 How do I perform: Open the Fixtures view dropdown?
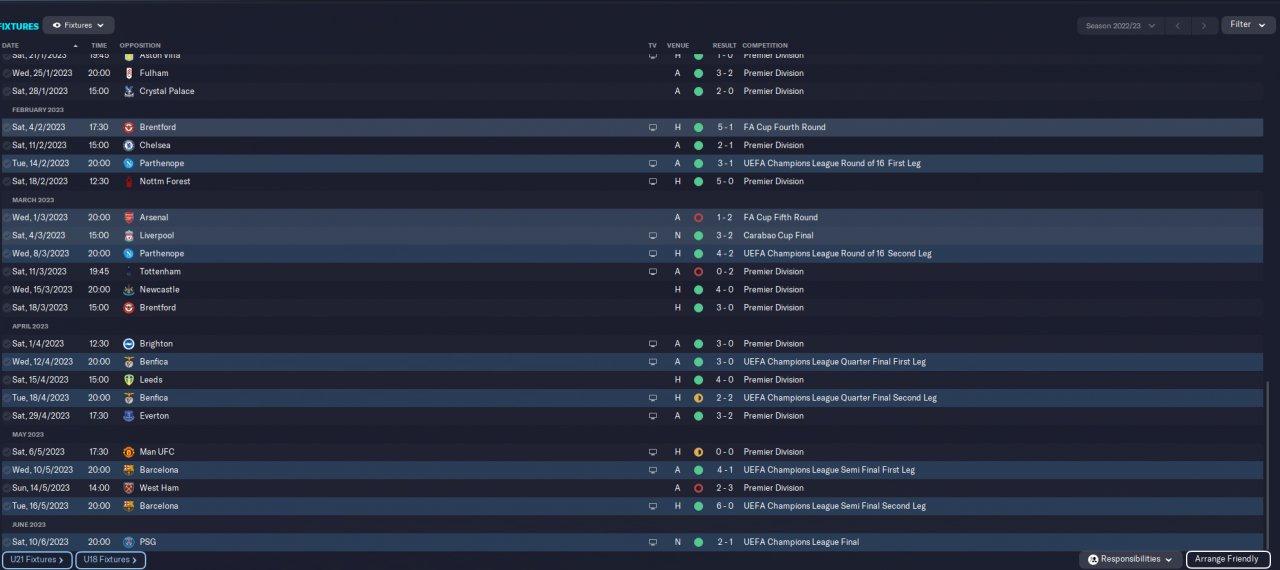click(x=79, y=25)
